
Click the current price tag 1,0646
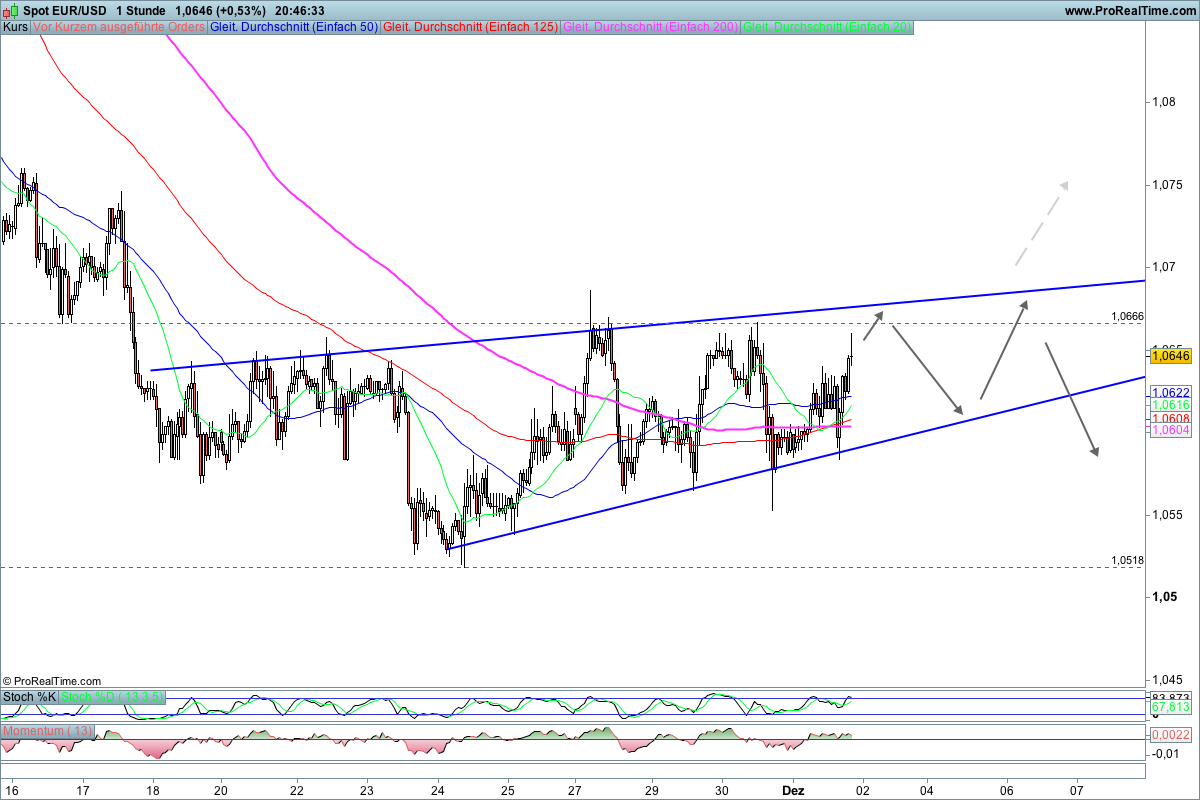click(x=1170, y=355)
